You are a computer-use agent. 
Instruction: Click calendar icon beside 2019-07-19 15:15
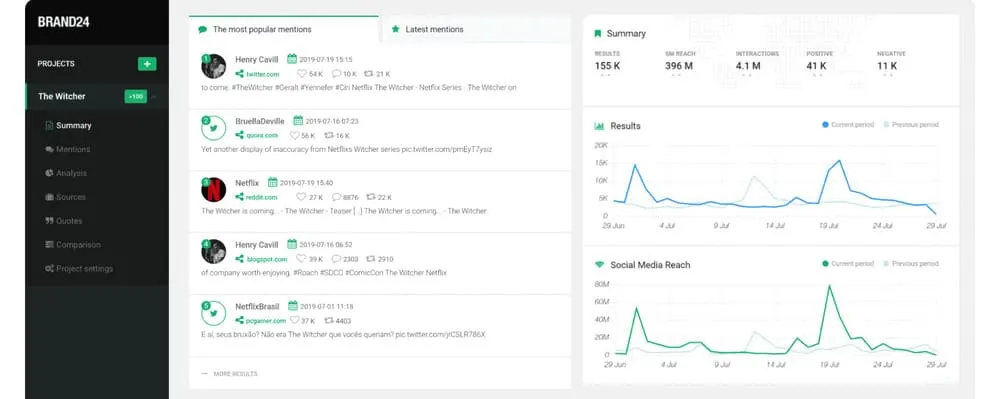coord(292,59)
